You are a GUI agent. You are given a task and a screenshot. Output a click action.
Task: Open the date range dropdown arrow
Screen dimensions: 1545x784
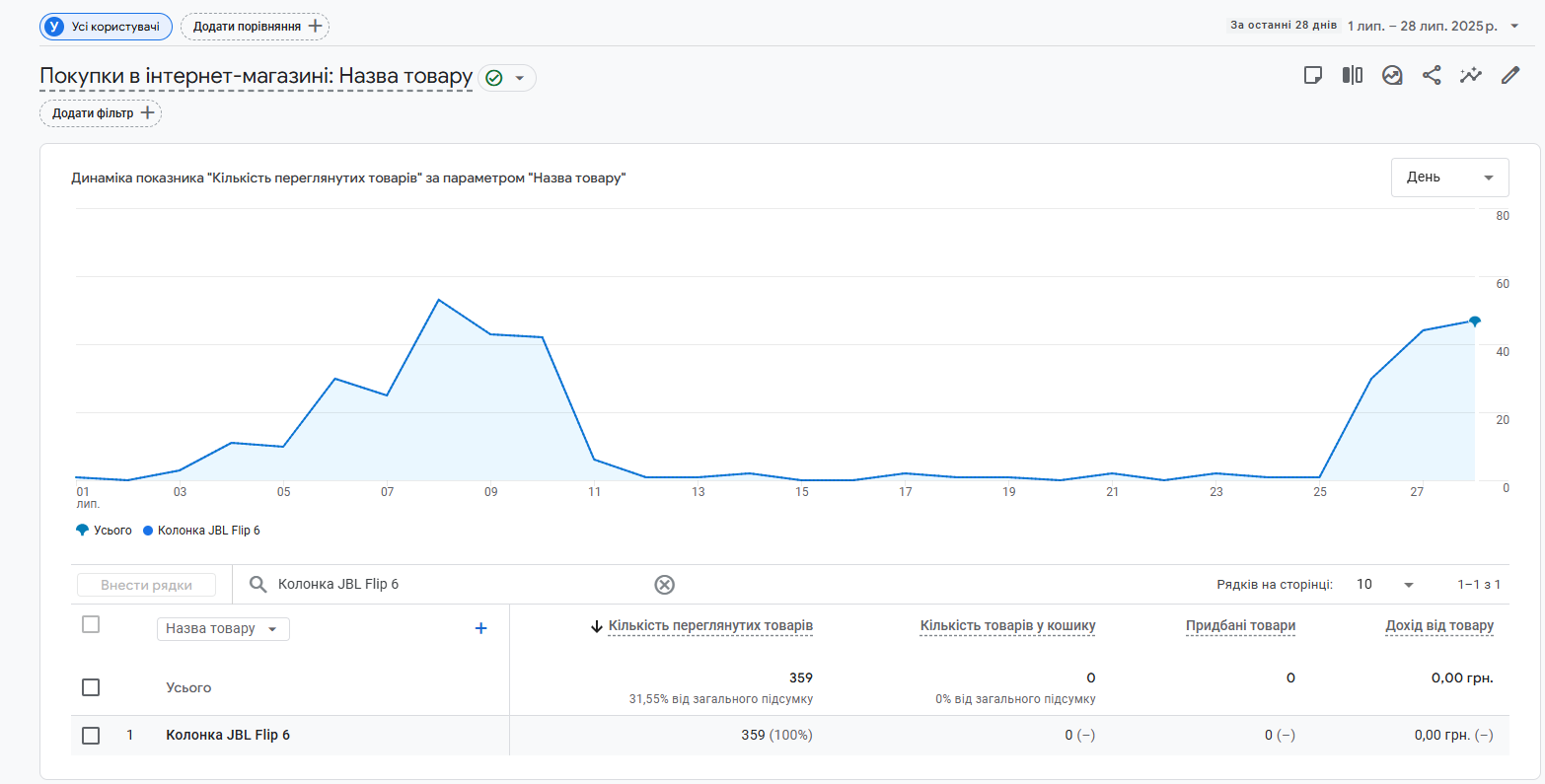[x=1515, y=26]
